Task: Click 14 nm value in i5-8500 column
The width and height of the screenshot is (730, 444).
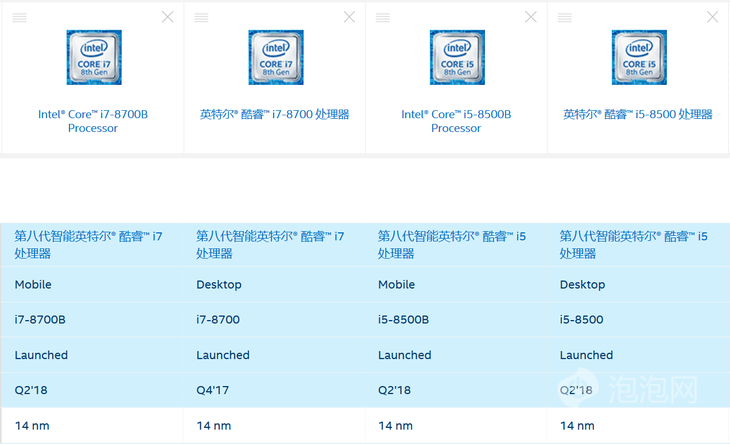Action: tap(577, 425)
